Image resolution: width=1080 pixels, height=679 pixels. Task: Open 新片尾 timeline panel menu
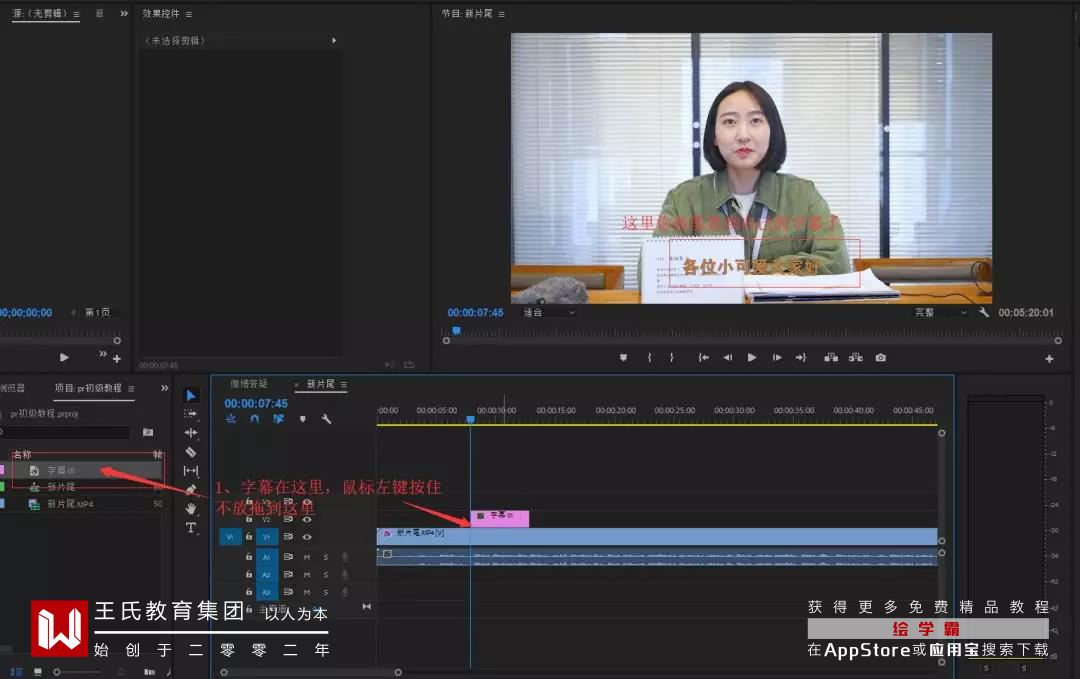(x=344, y=384)
